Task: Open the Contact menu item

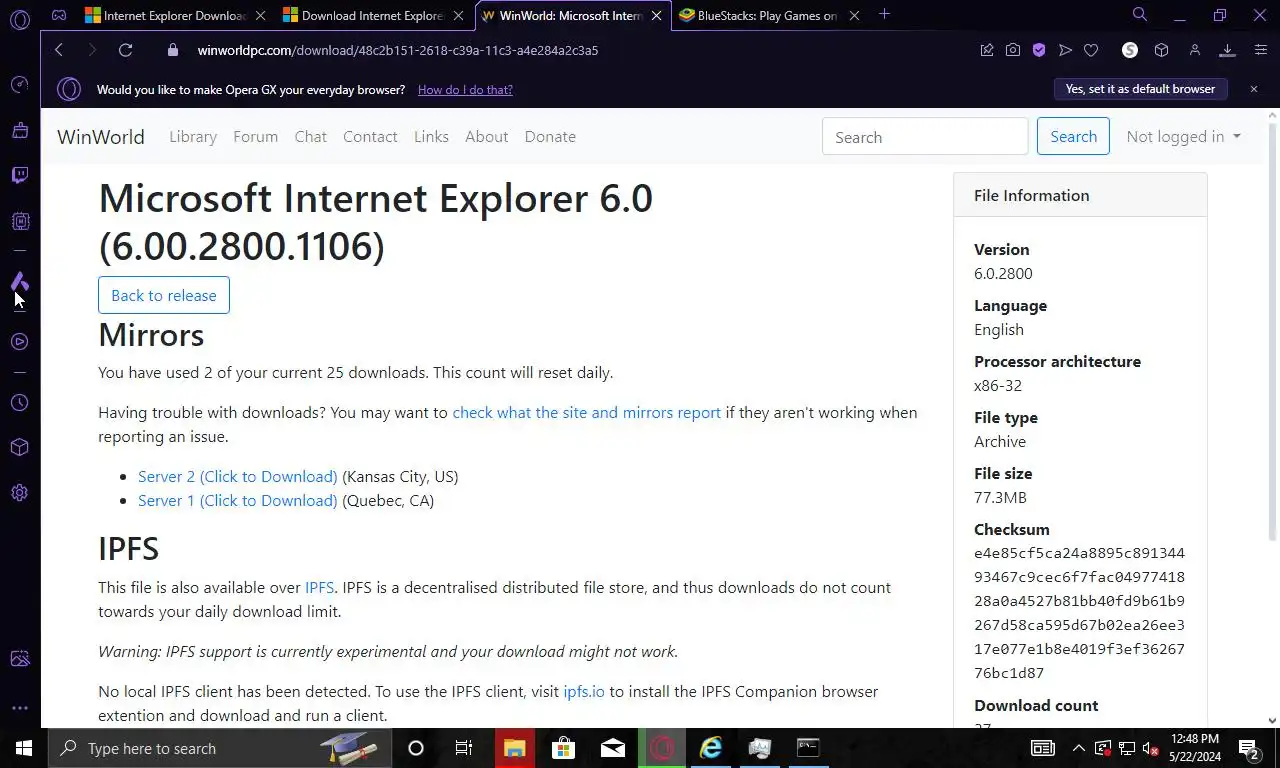Action: (x=370, y=137)
